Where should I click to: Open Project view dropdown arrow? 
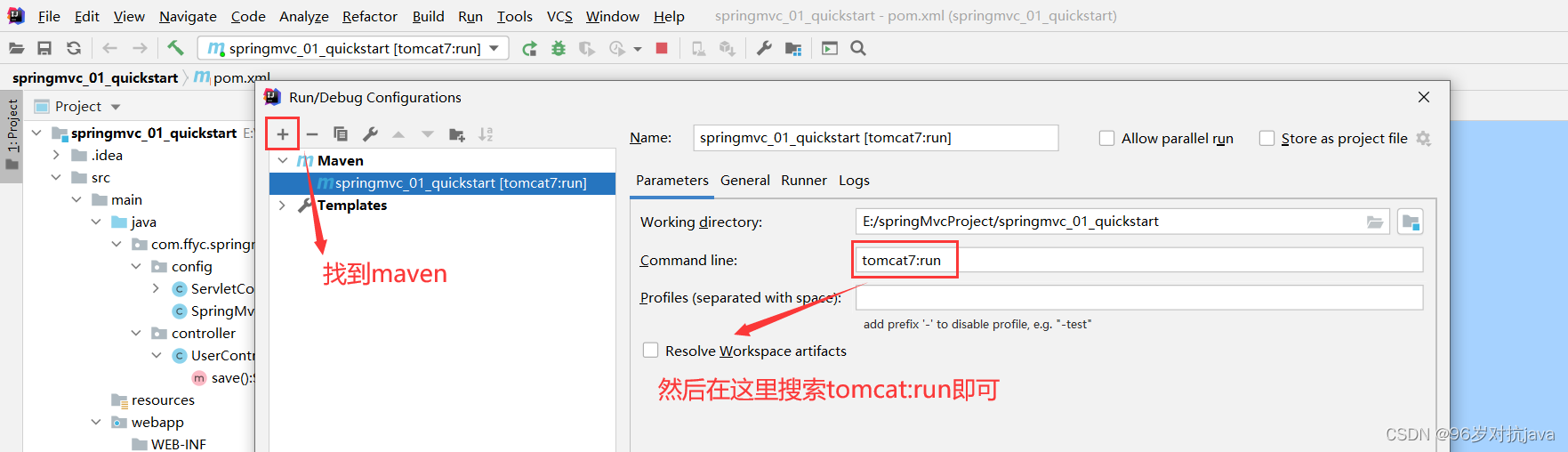116,107
